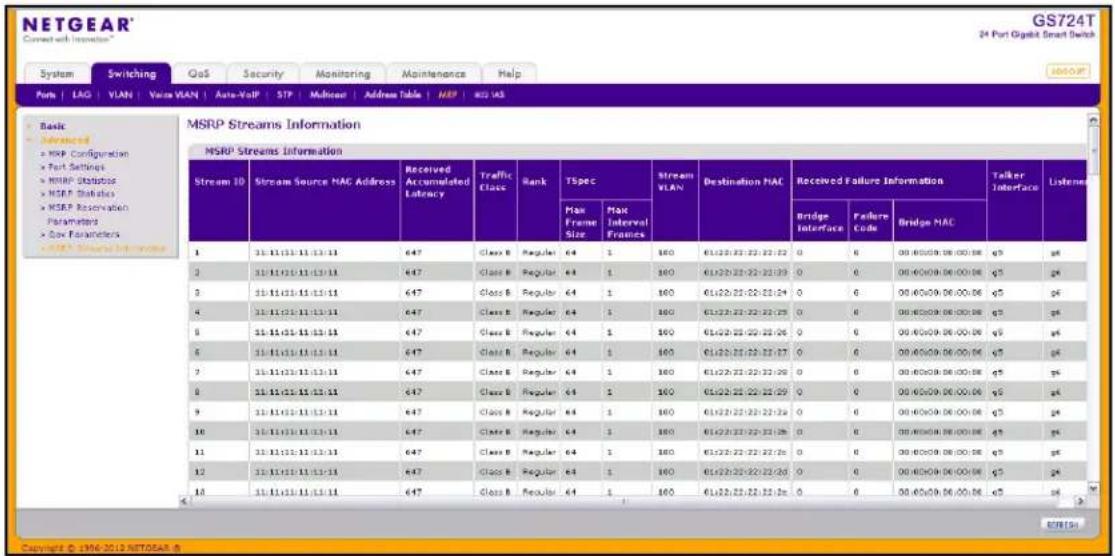The height and width of the screenshot is (556, 1115).
Task: Click destination MAC 01:22:22:22:22:27 cell
Action: coord(745,352)
